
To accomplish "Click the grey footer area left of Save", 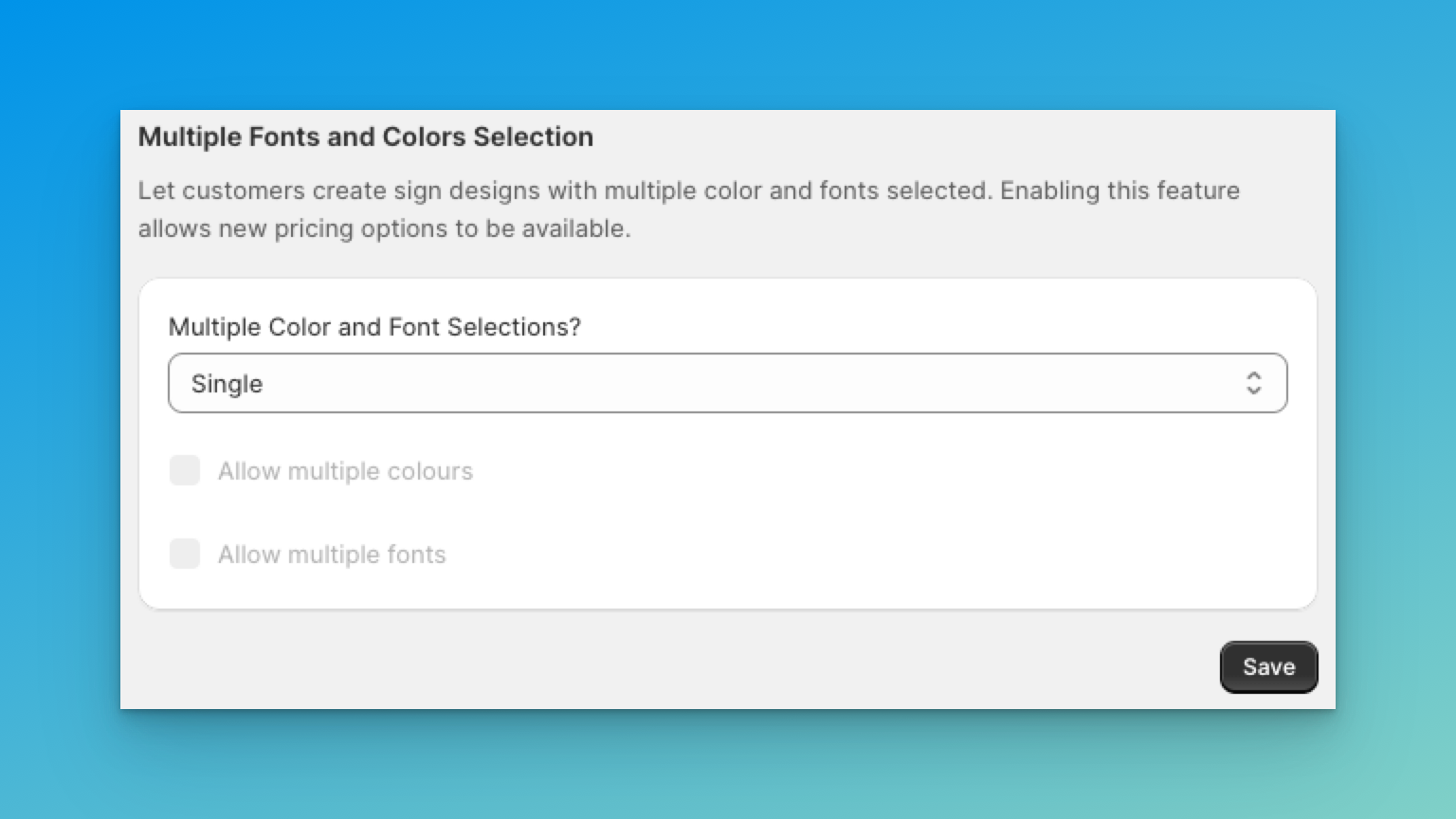I will [x=664, y=666].
